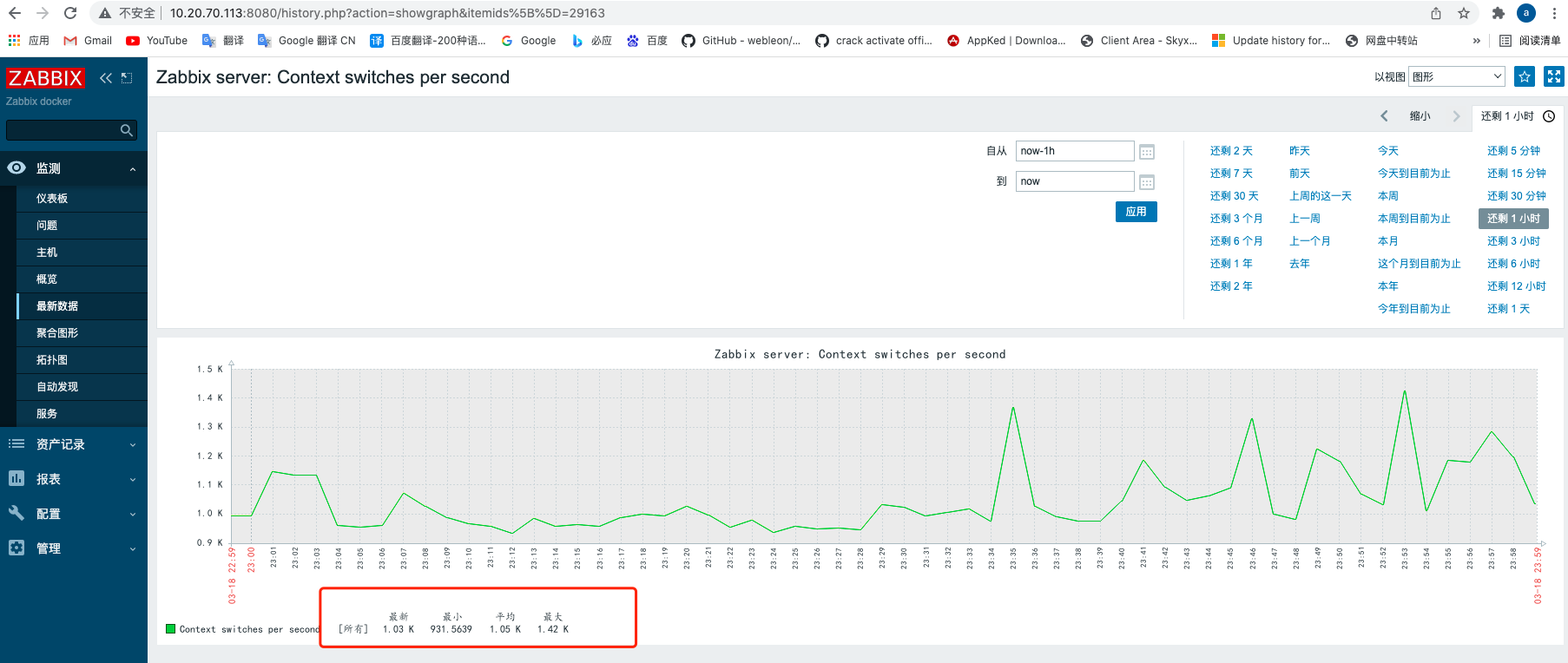The width and height of the screenshot is (1568, 663).
Task: Open calendar picker for To field
Action: (1147, 182)
